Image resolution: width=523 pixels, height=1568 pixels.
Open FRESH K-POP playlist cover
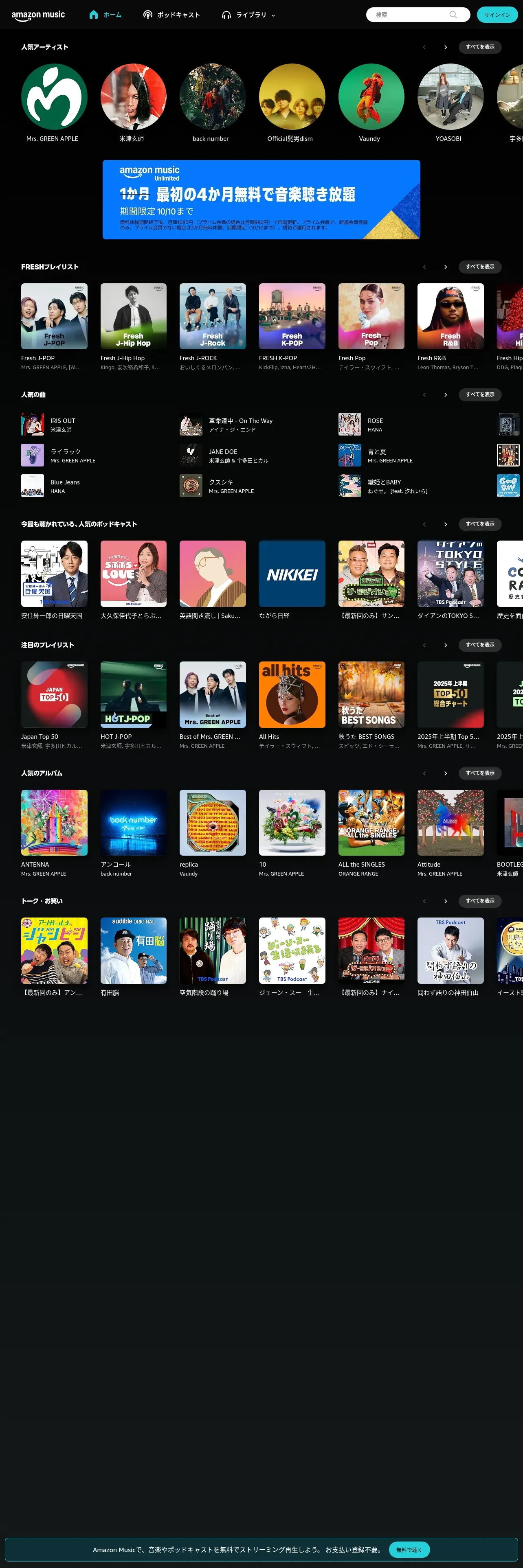click(292, 317)
